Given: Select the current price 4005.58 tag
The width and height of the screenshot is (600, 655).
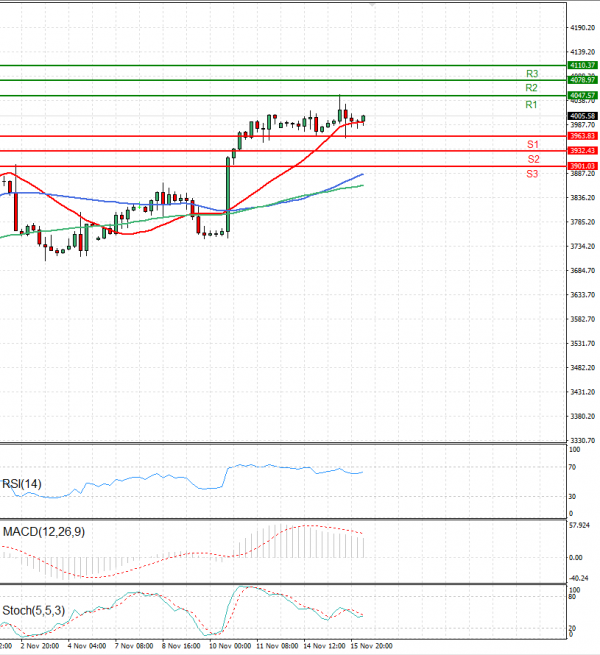Looking at the screenshot, I should pos(582,116).
